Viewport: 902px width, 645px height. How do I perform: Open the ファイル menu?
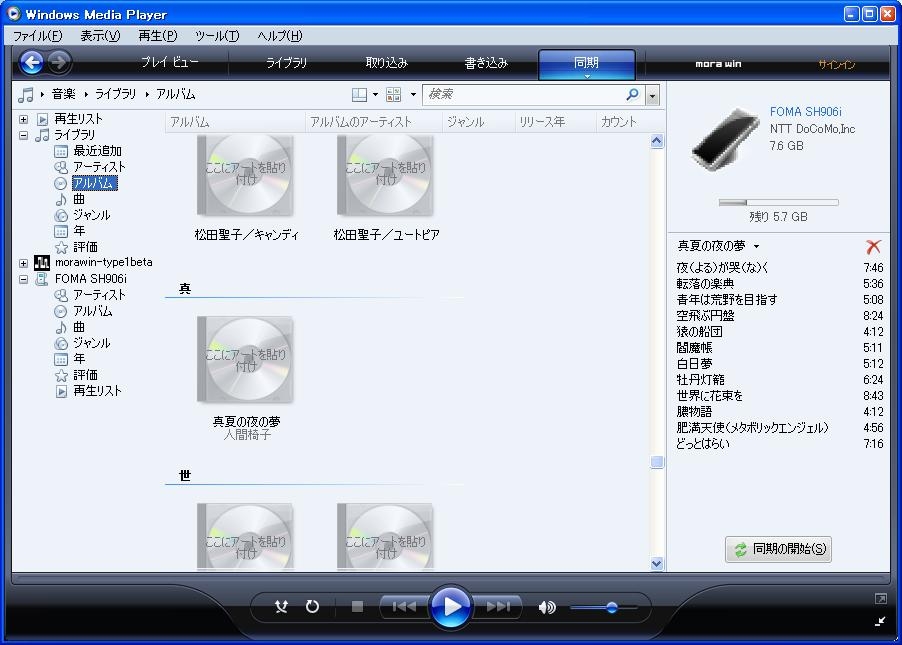37,36
